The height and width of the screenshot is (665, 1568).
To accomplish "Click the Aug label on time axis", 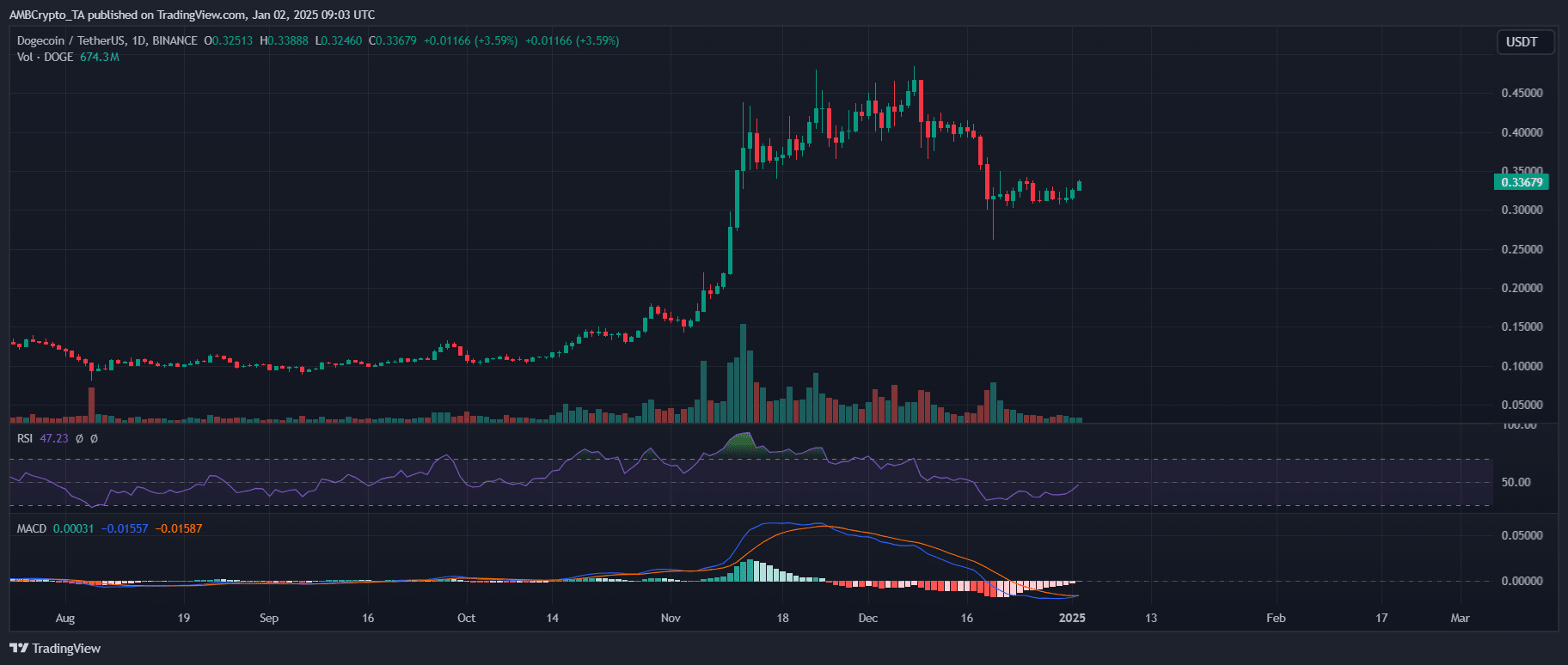I will click(x=65, y=618).
